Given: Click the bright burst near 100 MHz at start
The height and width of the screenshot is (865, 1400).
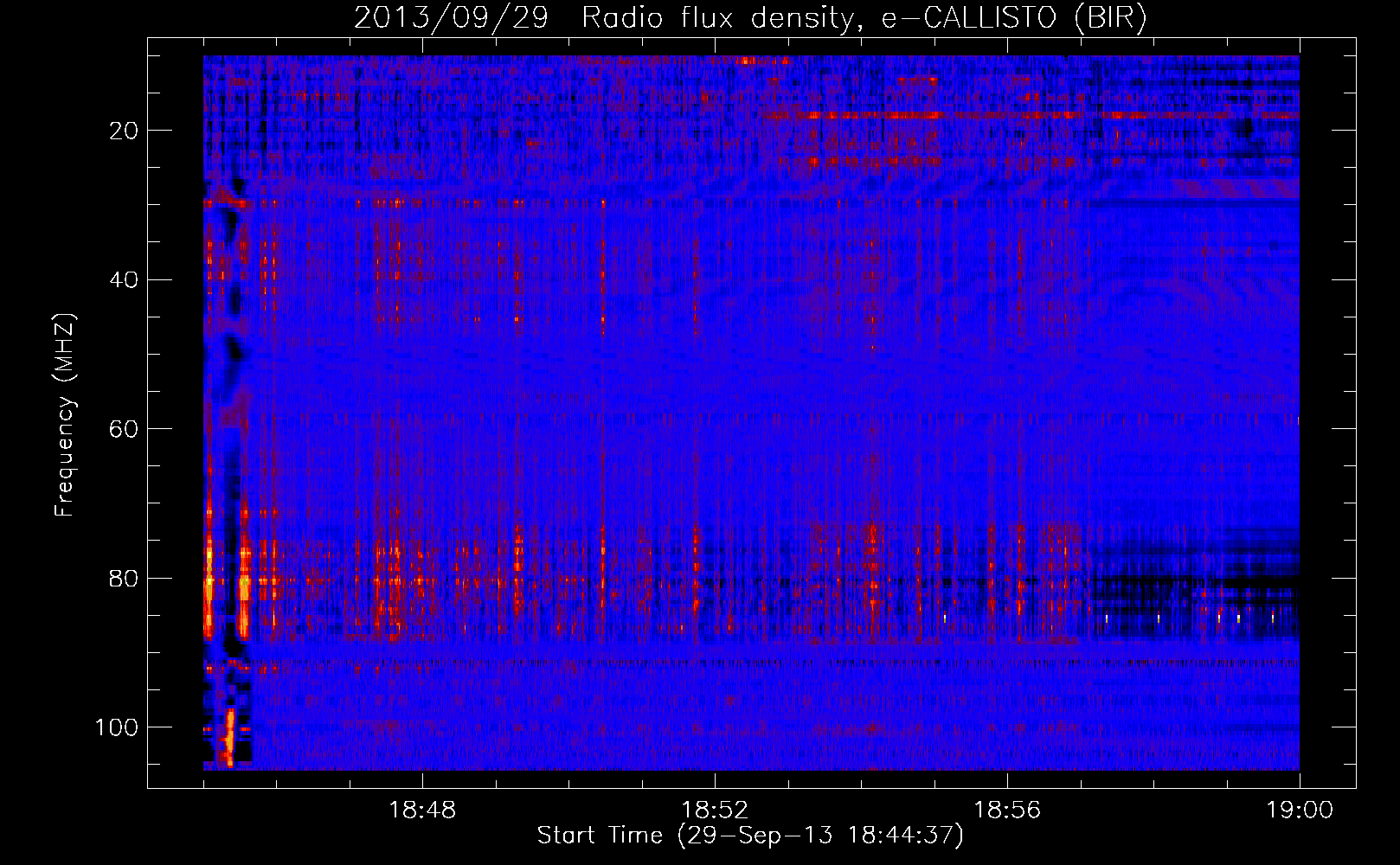Looking at the screenshot, I should click(x=230, y=737).
